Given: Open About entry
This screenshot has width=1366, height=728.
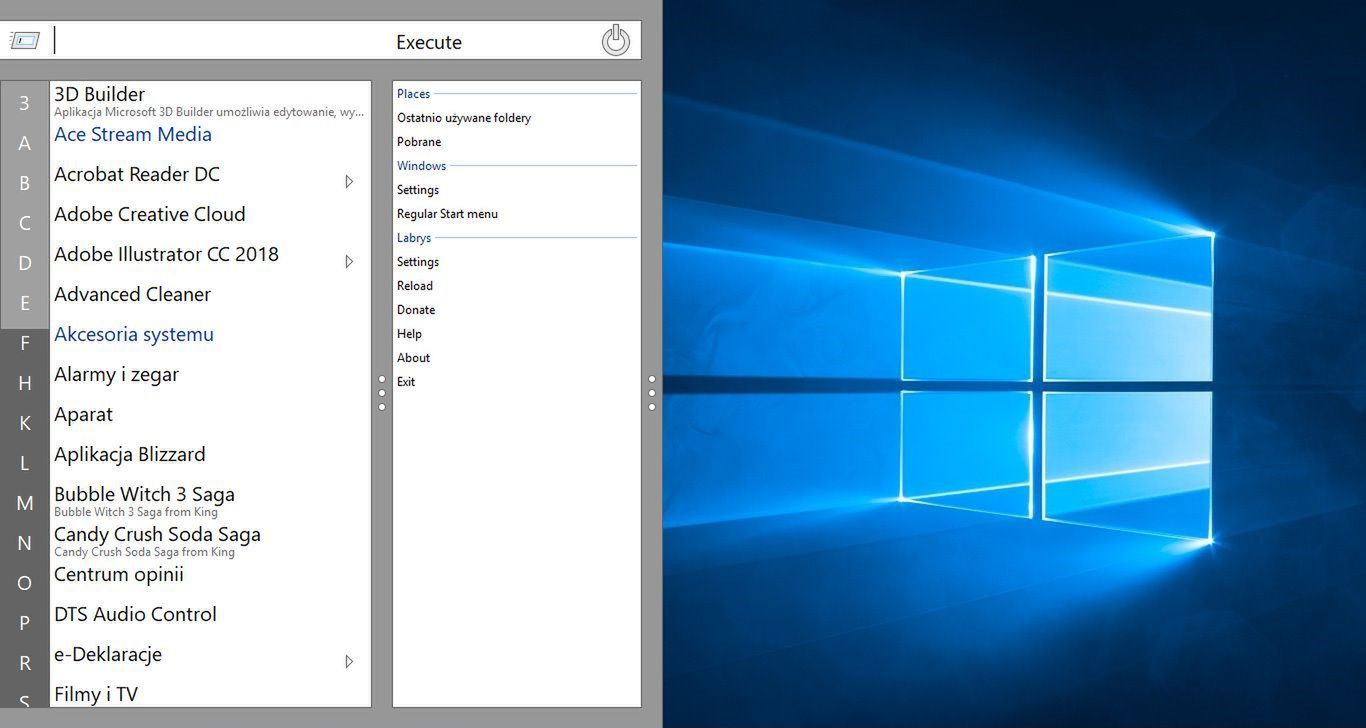Looking at the screenshot, I should [x=413, y=358].
